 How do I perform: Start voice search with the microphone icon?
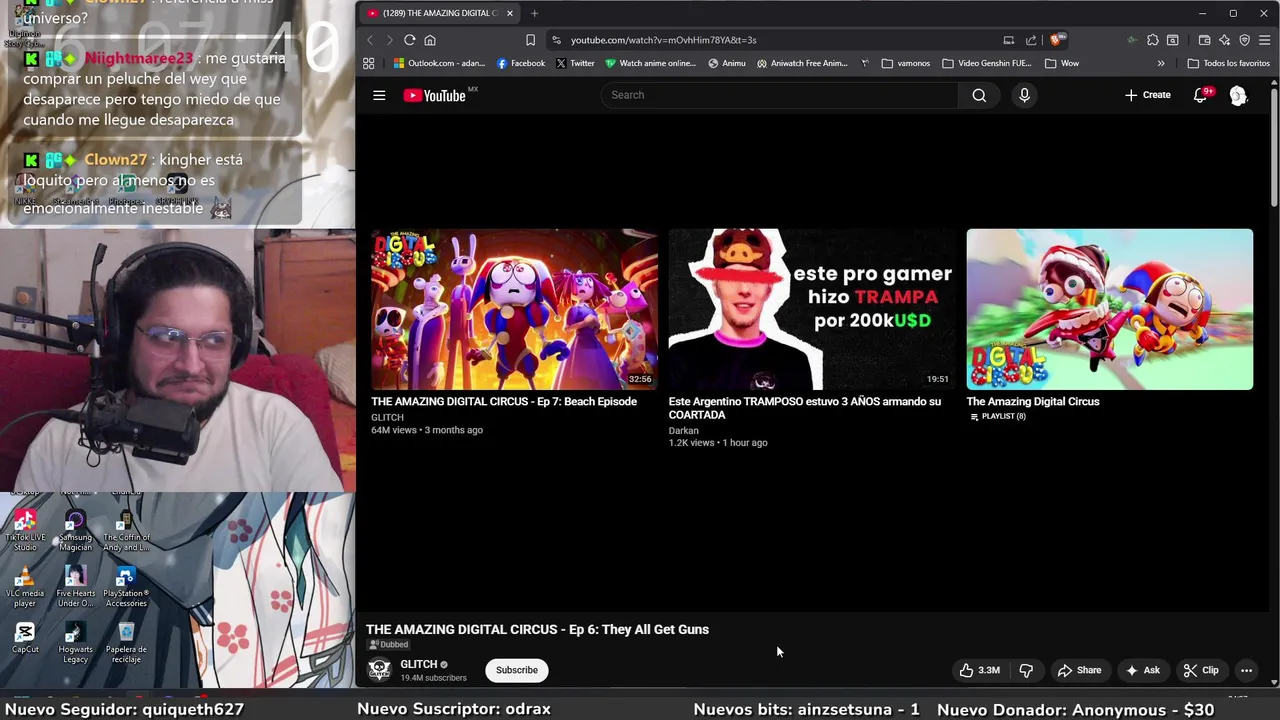[x=1024, y=95]
